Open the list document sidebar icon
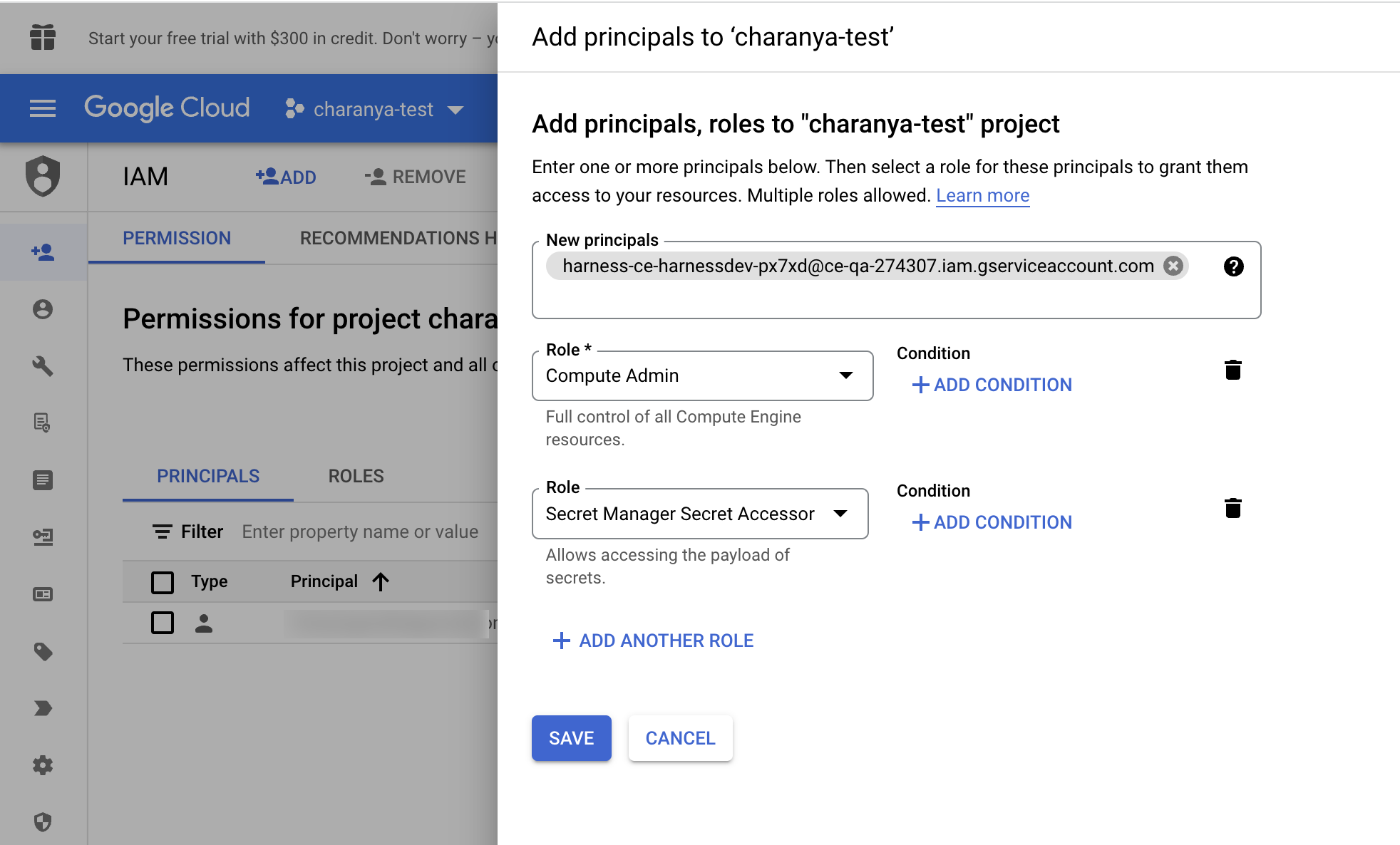This screenshot has width=1400, height=845. 43,480
